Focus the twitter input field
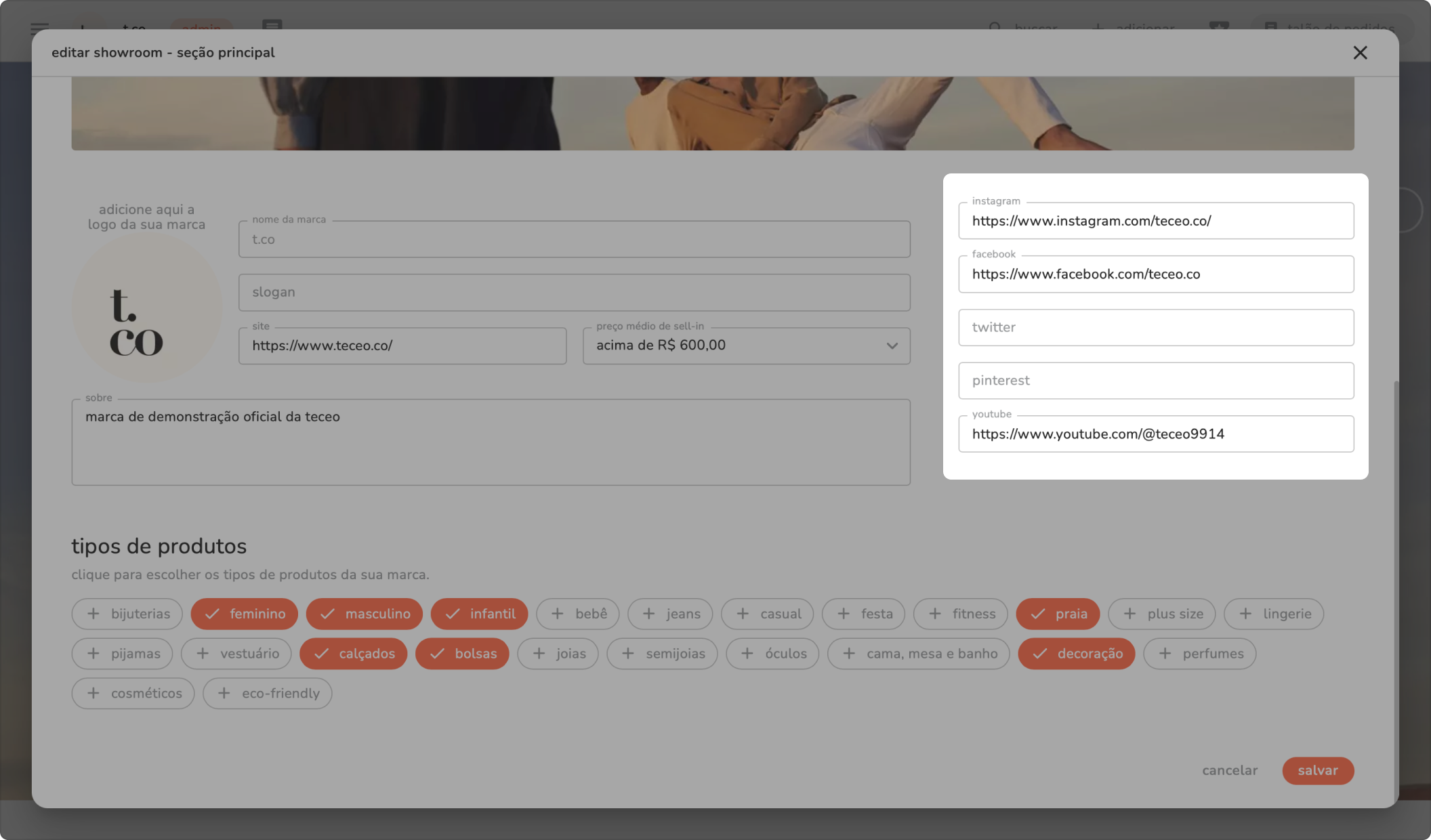This screenshot has width=1431, height=840. point(1155,328)
